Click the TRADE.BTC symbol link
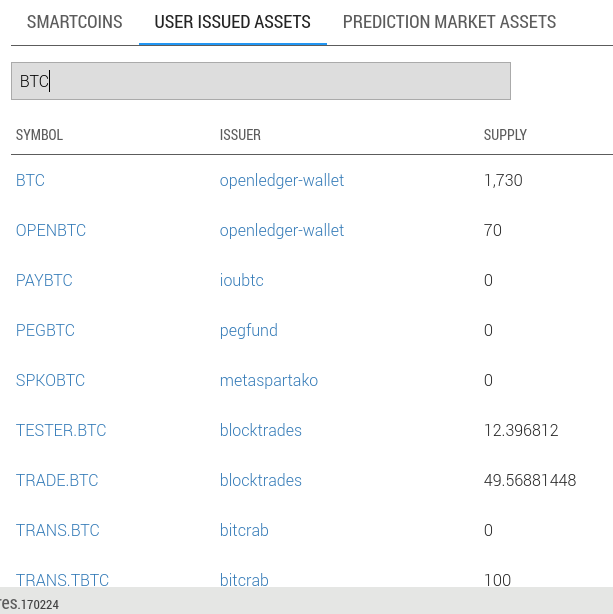Image resolution: width=613 pixels, height=614 pixels. pos(57,481)
